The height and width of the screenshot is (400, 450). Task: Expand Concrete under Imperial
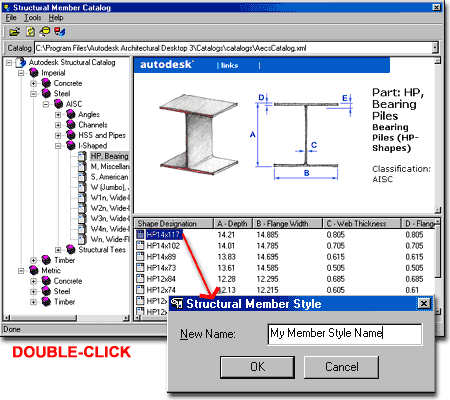(33, 83)
